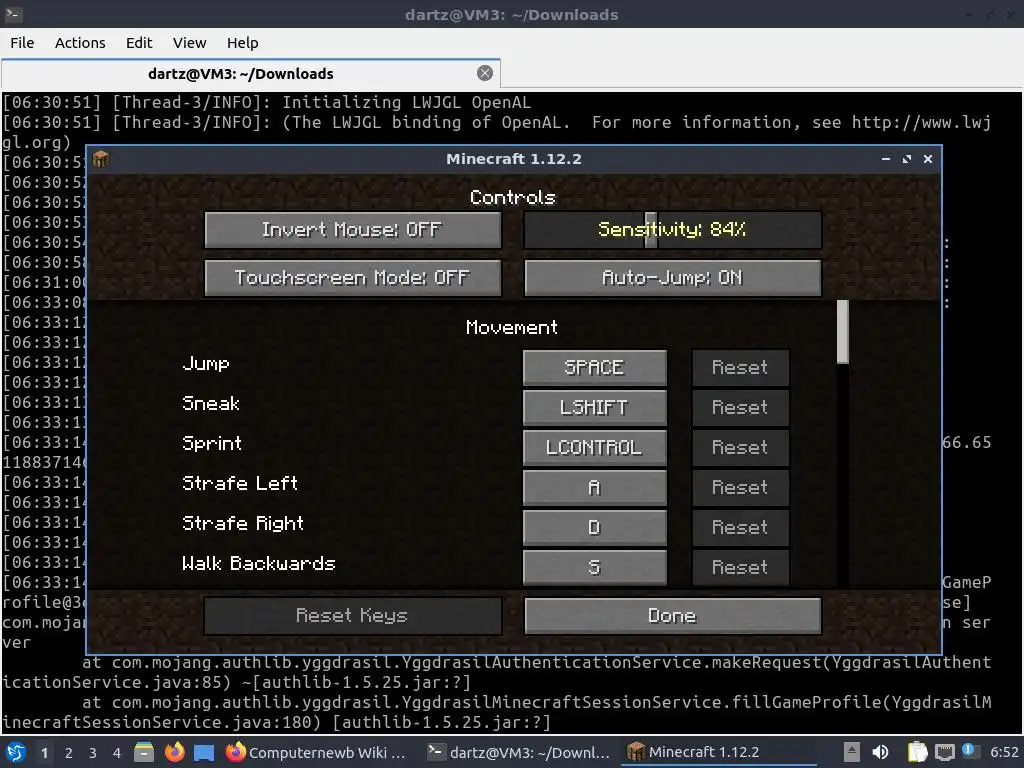This screenshot has width=1024, height=768.
Task: Switch to workspace 4
Action: 117,753
